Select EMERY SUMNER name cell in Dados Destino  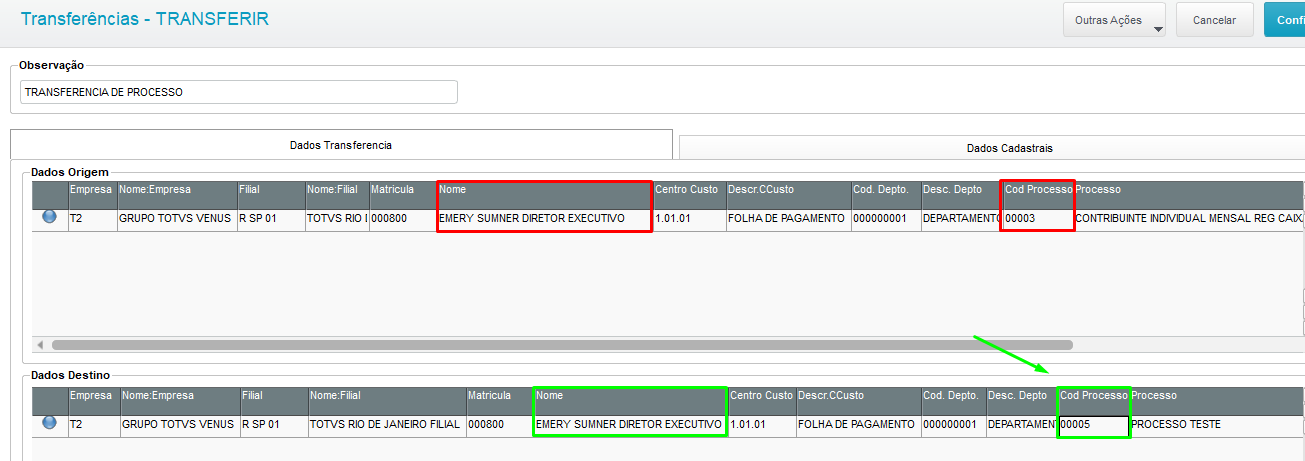[x=629, y=425]
